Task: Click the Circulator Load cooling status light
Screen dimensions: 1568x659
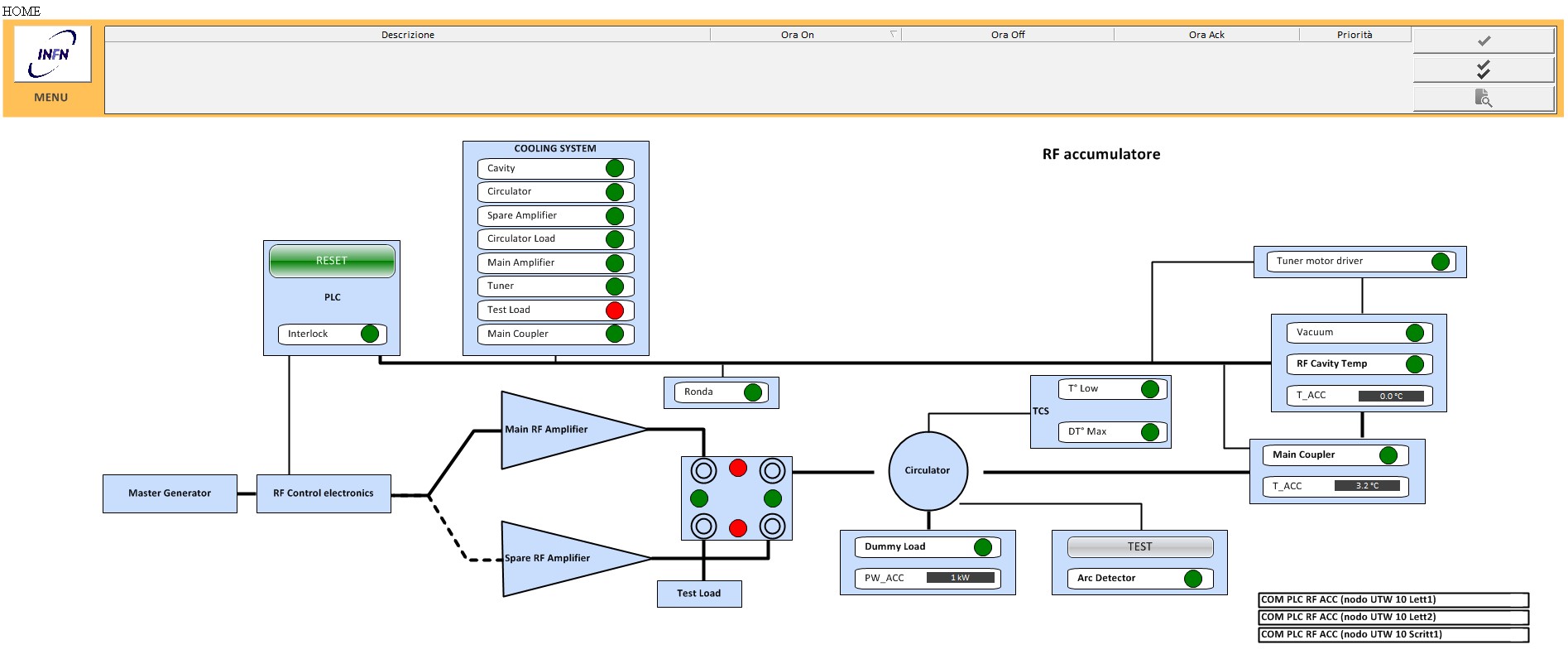Action: (615, 239)
